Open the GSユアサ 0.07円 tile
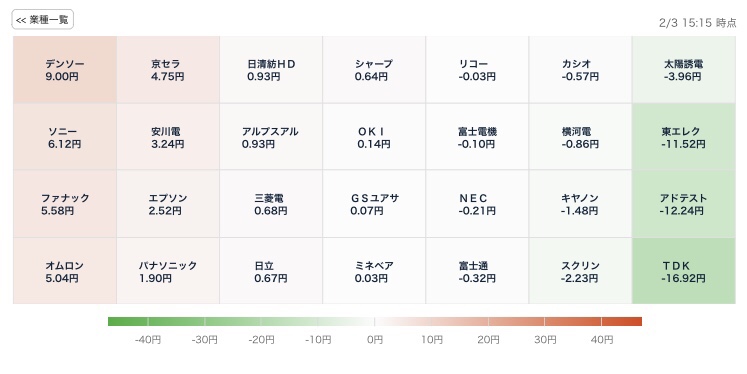Viewport: 747px width, 374px height. click(374, 204)
